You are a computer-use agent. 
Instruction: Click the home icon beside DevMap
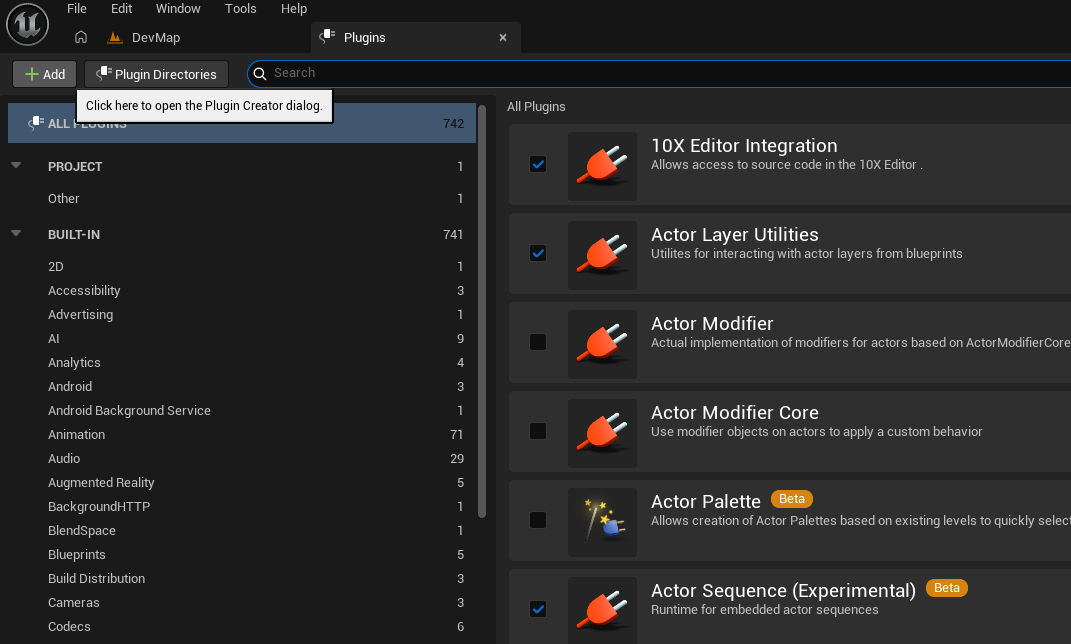tap(81, 37)
